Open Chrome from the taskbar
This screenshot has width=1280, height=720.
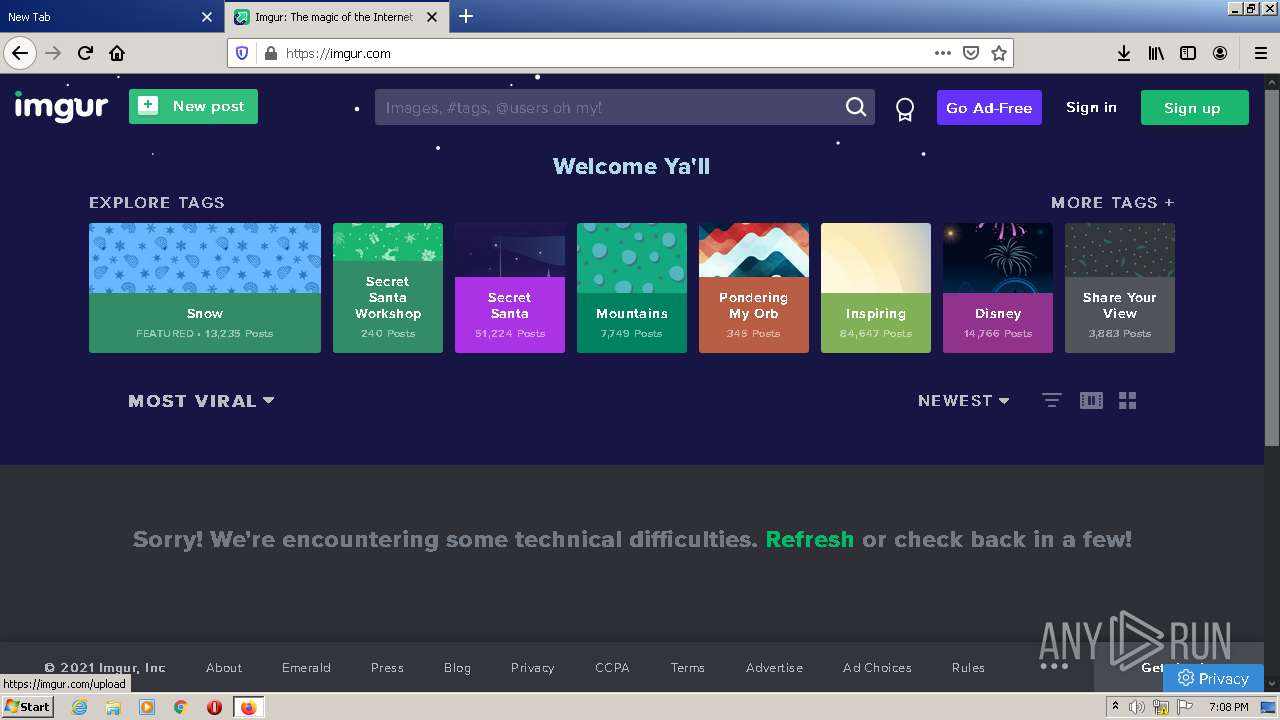click(181, 707)
